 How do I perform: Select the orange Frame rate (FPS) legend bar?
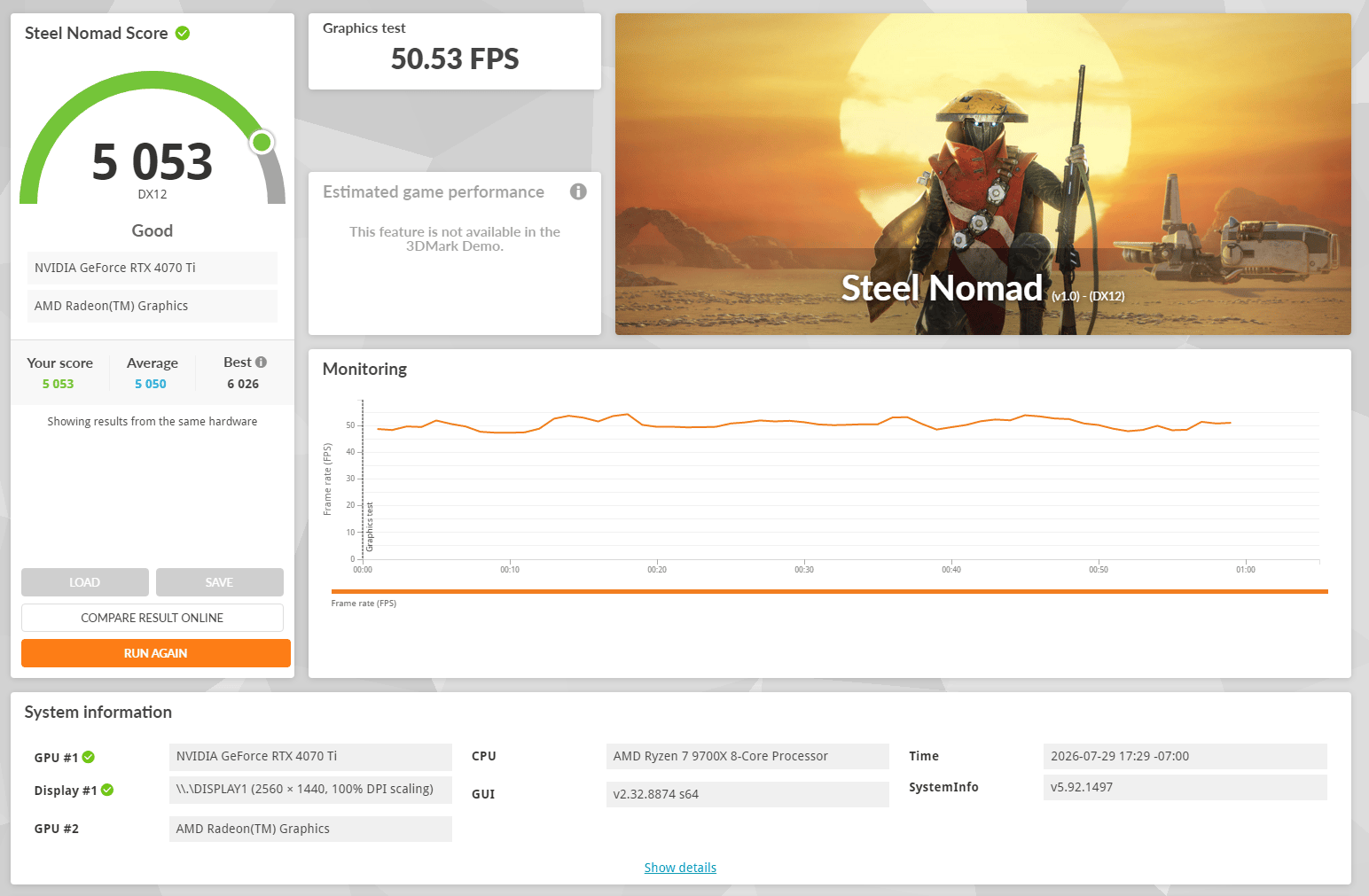pos(830,591)
